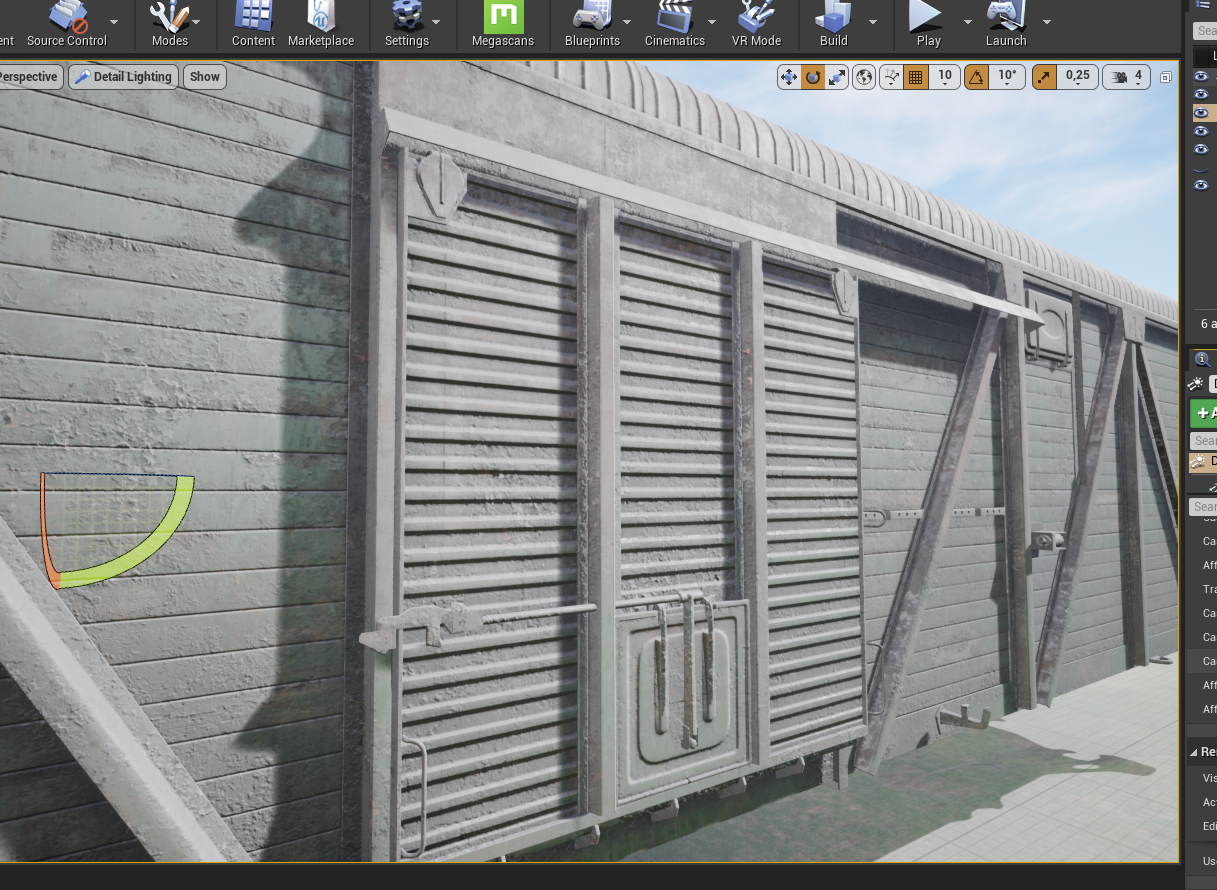Select the translate gizmo tool
Image resolution: width=1217 pixels, height=890 pixels.
[x=788, y=77]
